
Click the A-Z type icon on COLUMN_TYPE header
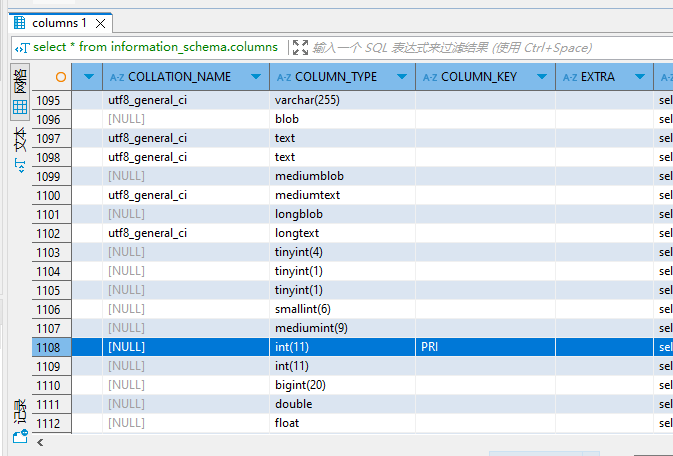[x=284, y=77]
